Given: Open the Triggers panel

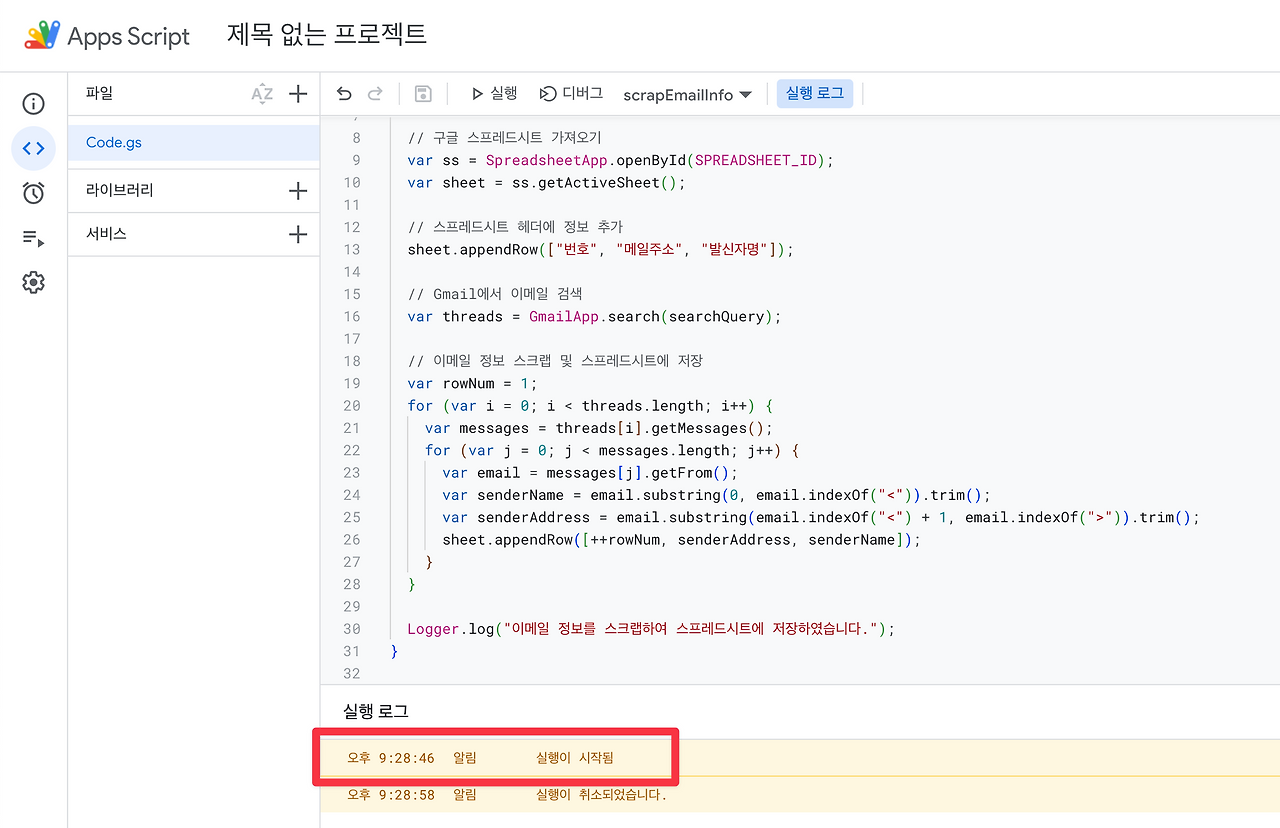Looking at the screenshot, I should pyautogui.click(x=33, y=193).
